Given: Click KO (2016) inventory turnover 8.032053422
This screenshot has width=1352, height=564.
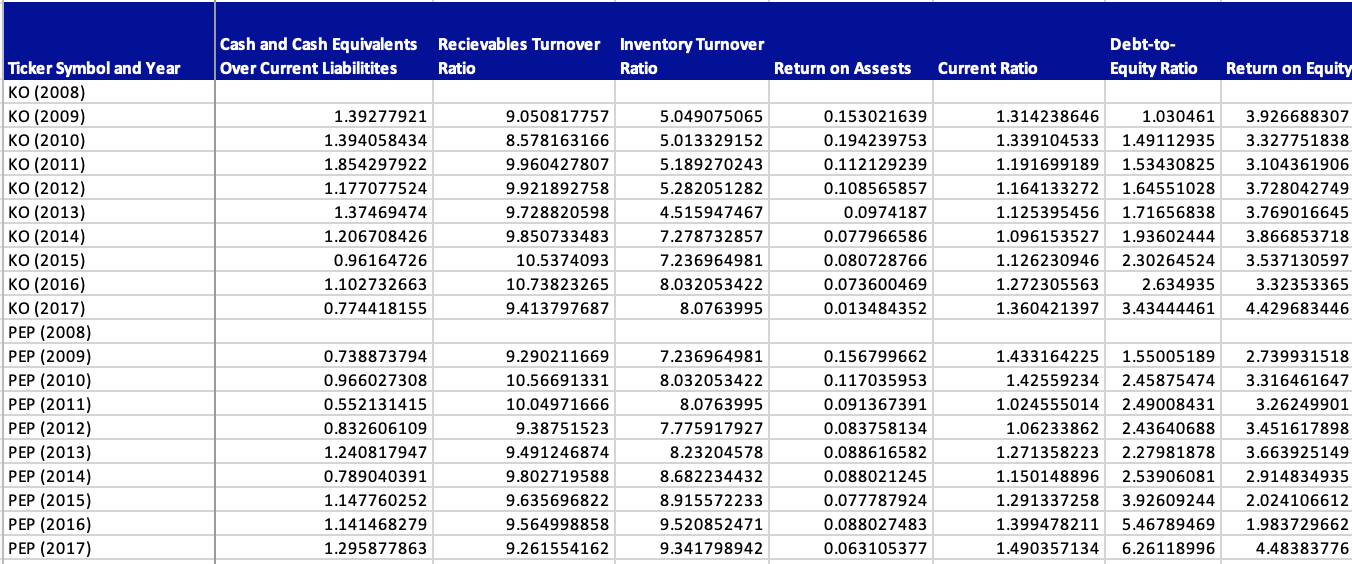Looking at the screenshot, I should click(692, 284).
